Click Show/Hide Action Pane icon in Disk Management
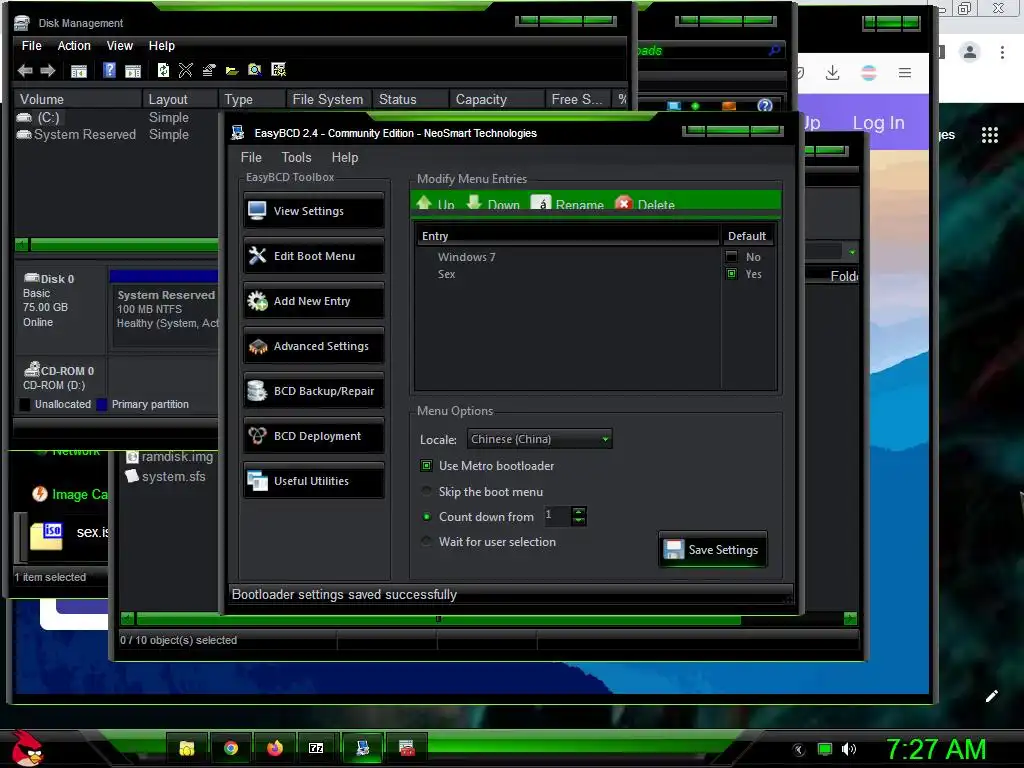This screenshot has width=1024, height=768. pos(133,71)
